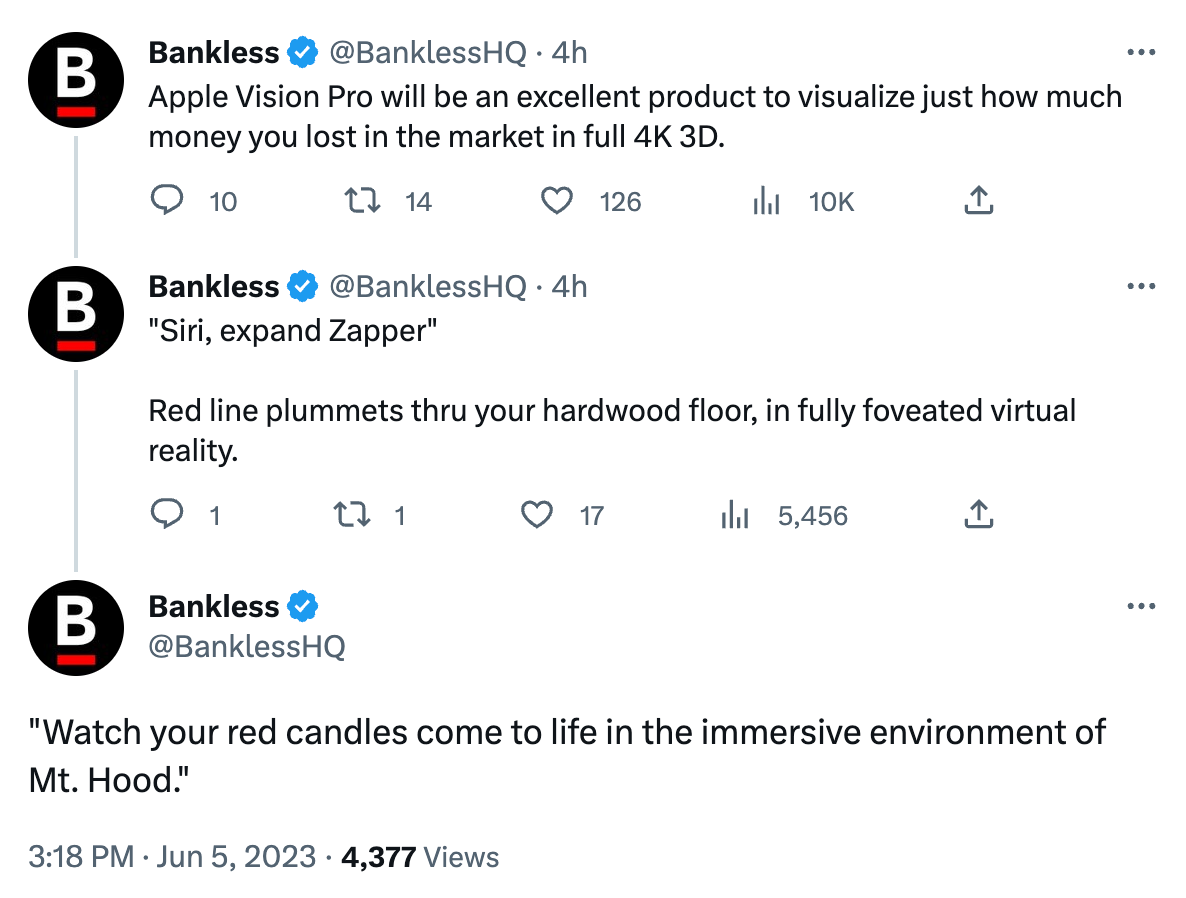Click the Bankless avatar on the second tweet
Viewport: 1186px width, 898px height.
(x=76, y=314)
